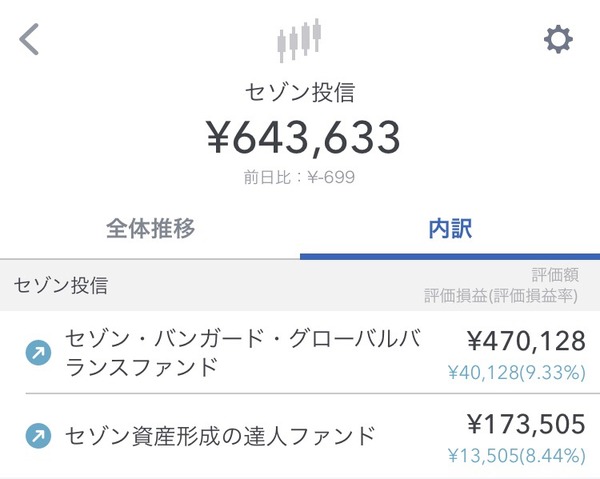This screenshot has width=600, height=479.
Task: Tap the ¥40,128(9.33%) profit figure
Action: click(517, 372)
